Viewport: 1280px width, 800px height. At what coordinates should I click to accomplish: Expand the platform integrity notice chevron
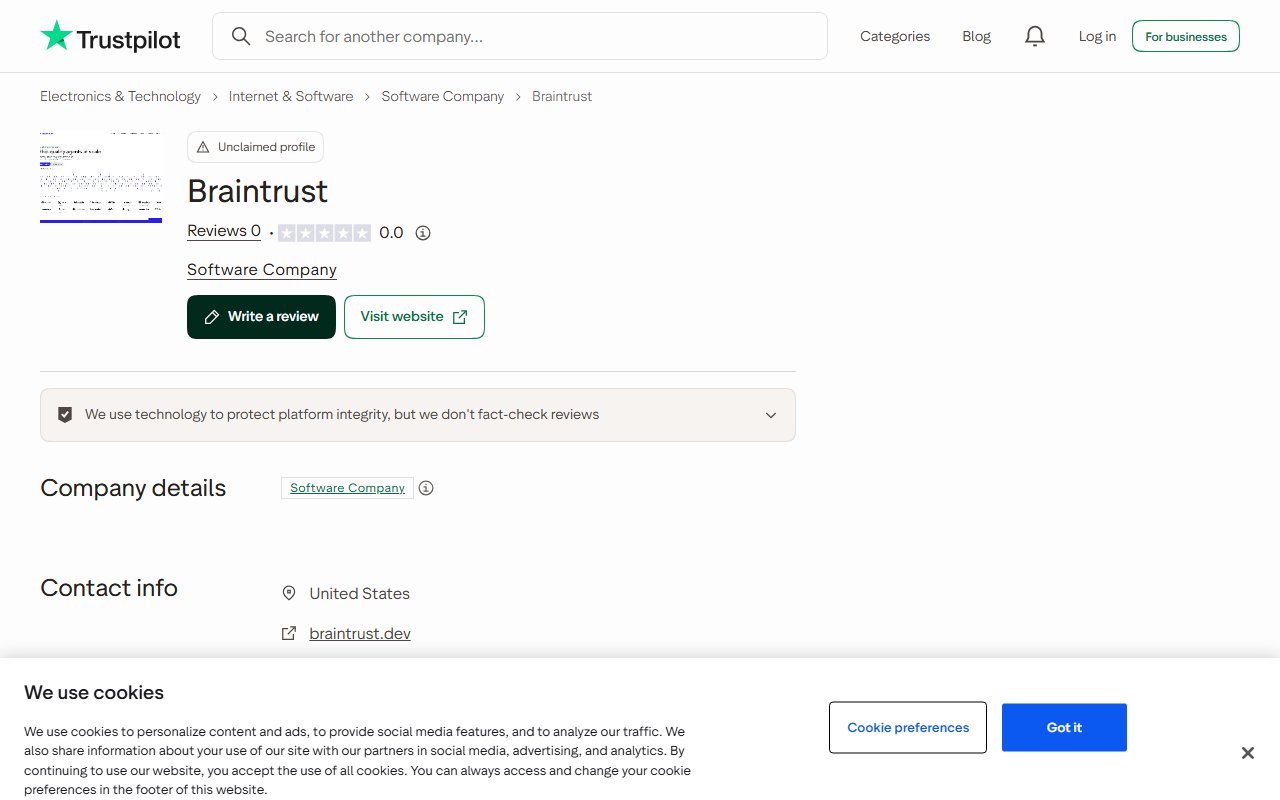(771, 415)
